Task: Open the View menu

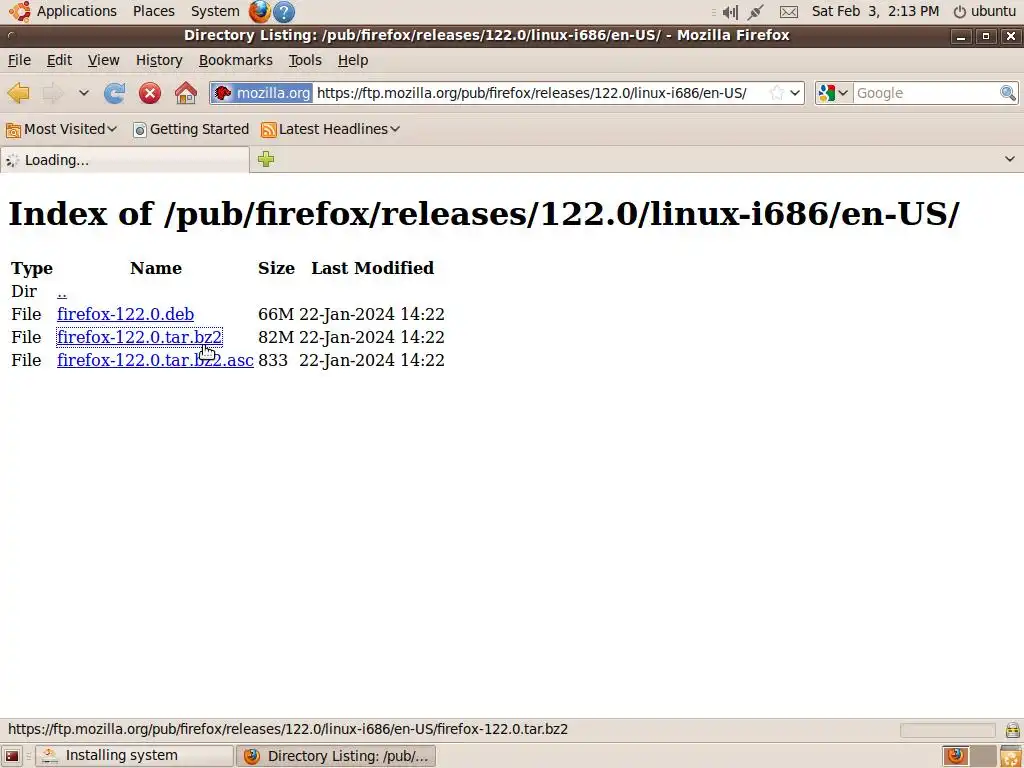Action: click(103, 60)
